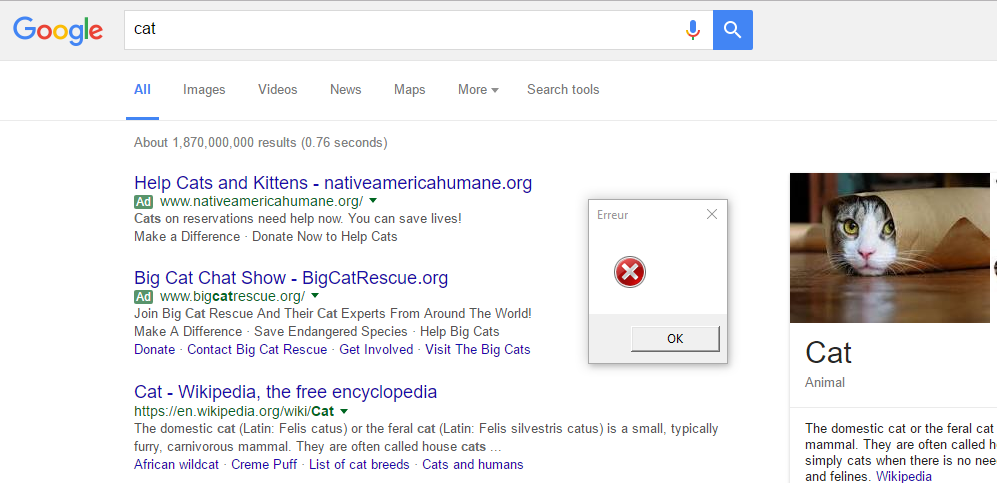Viewport: 997px width, 483px height.
Task: Click the https://en.wikipedia.org/wiki/Cat green URL
Action: (x=234, y=411)
